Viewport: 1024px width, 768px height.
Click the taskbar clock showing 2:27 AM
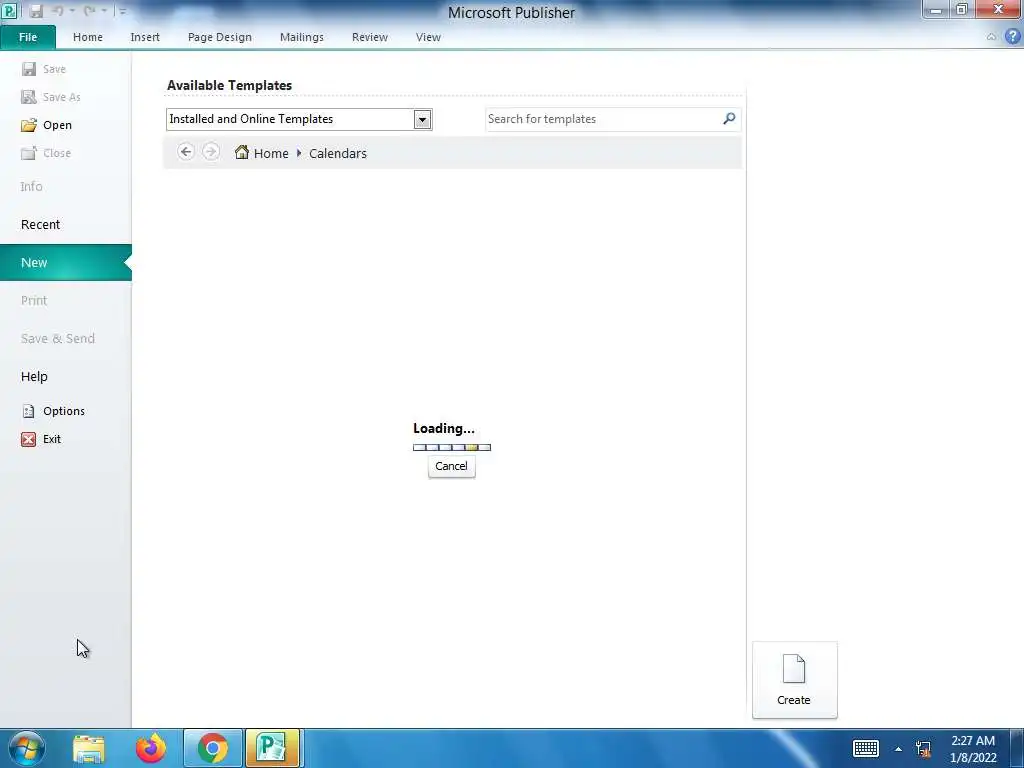pos(973,749)
